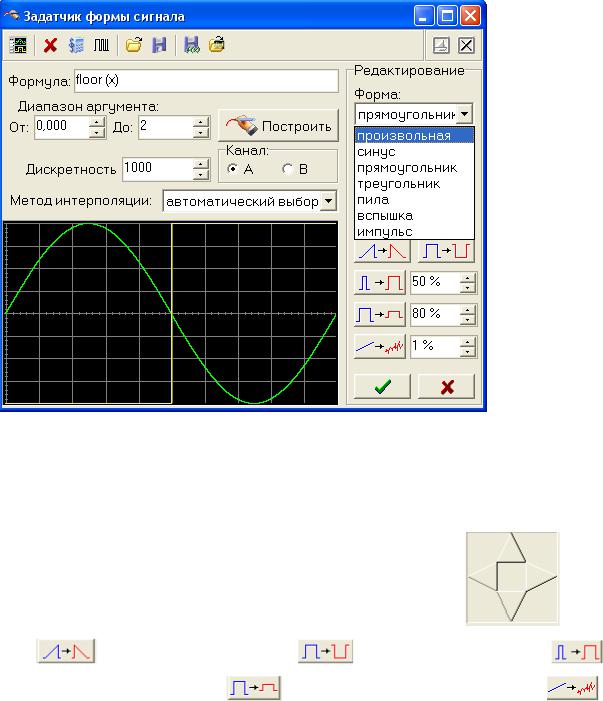Click the blue floppy save icon

[x=159, y=45]
